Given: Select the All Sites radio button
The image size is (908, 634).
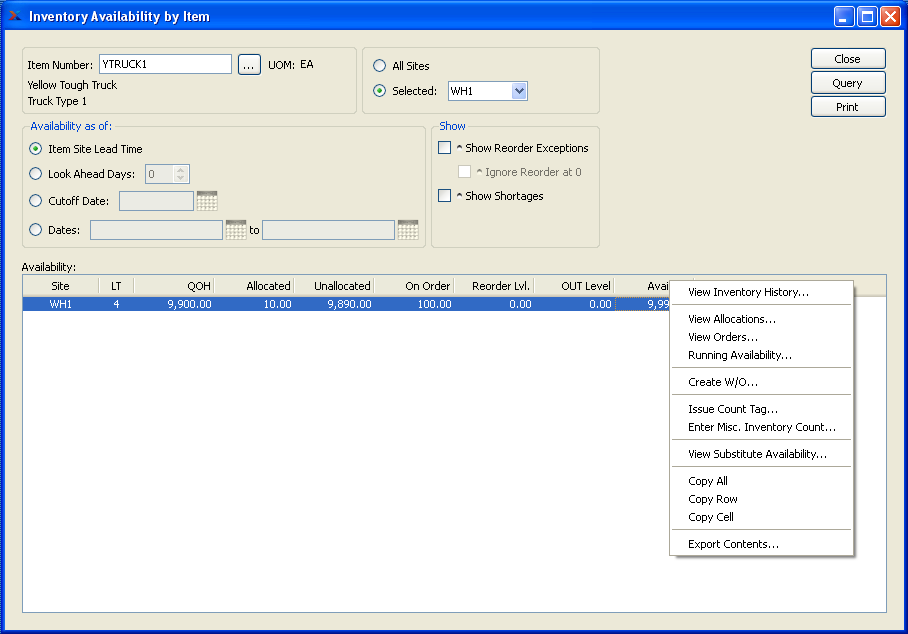Looking at the screenshot, I should point(379,66).
